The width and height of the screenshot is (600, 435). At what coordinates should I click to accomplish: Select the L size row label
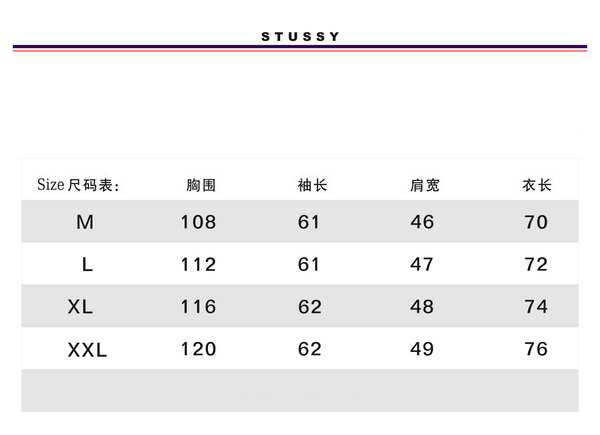click(x=87, y=264)
